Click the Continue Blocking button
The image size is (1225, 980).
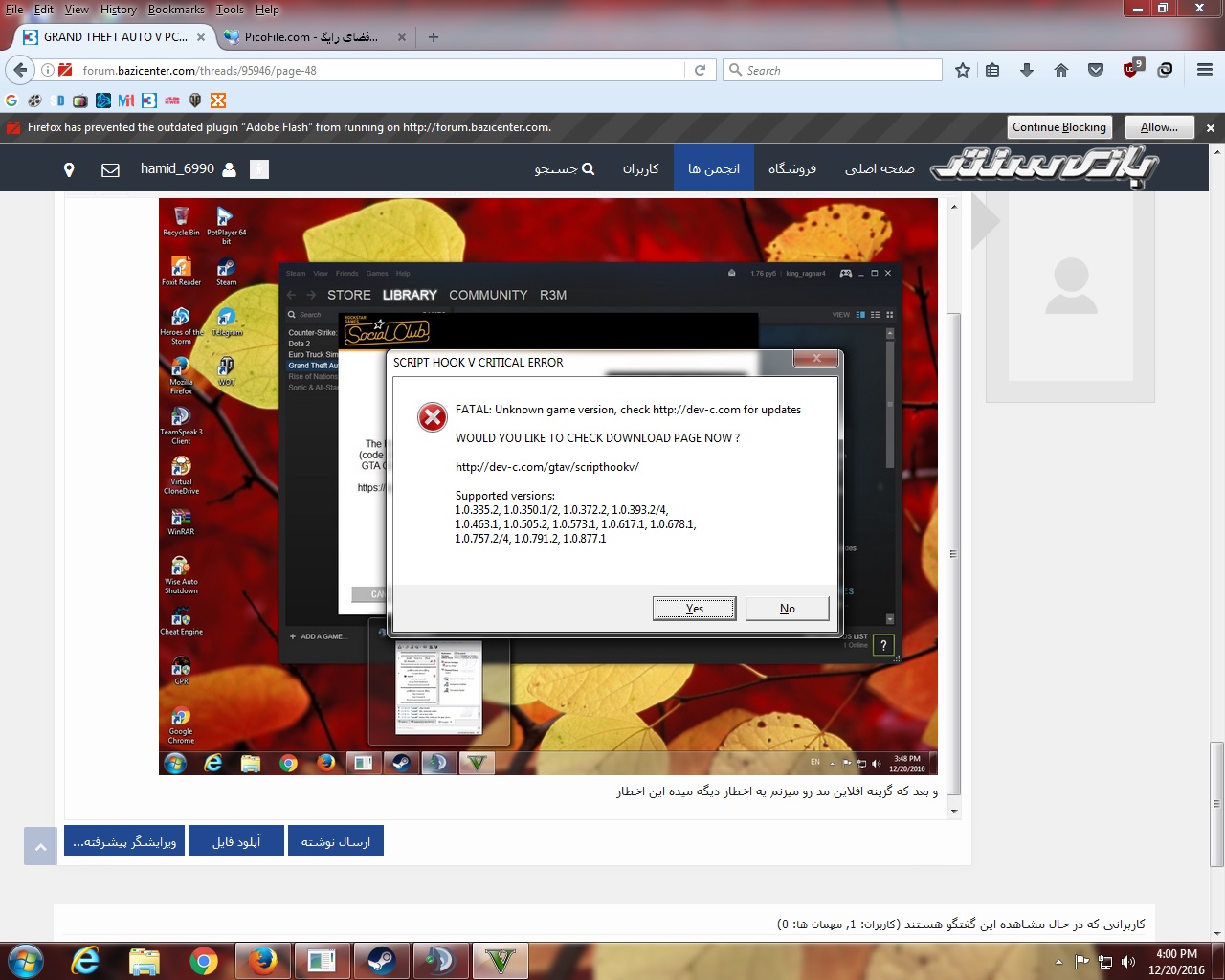coord(1059,127)
